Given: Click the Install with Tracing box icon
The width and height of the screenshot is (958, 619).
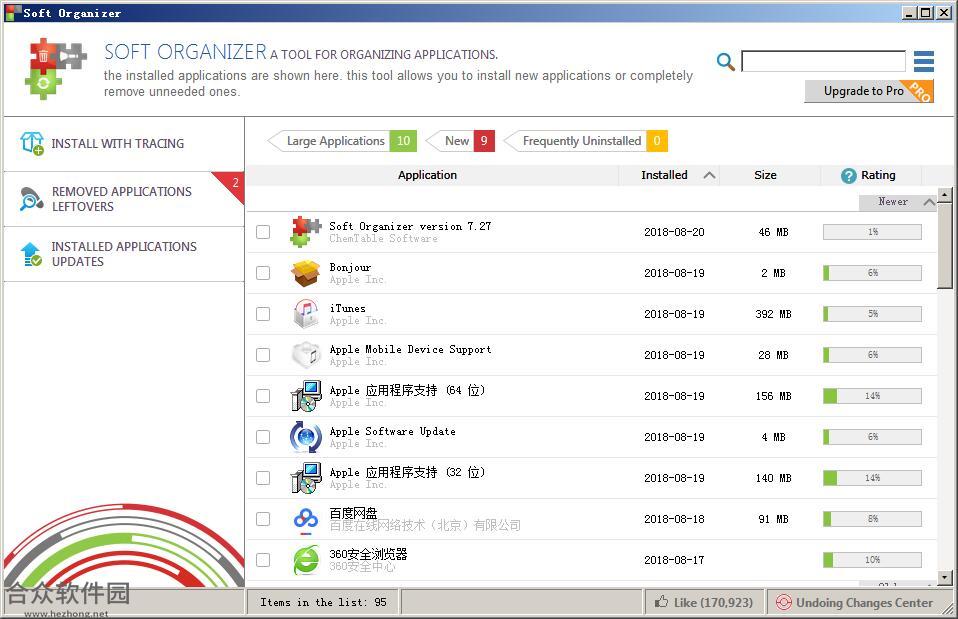Looking at the screenshot, I should point(32,144).
